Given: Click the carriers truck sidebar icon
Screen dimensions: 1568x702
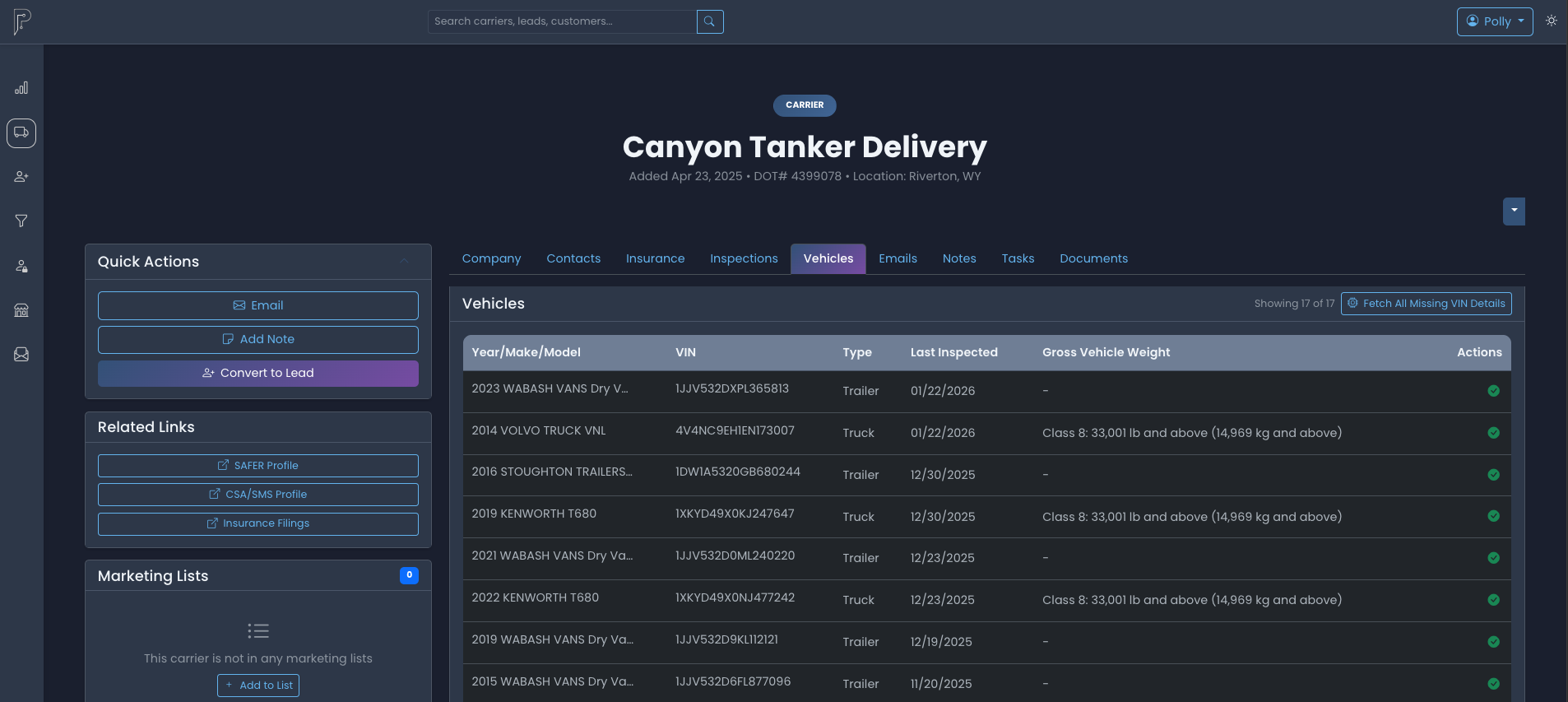Looking at the screenshot, I should (x=21, y=132).
